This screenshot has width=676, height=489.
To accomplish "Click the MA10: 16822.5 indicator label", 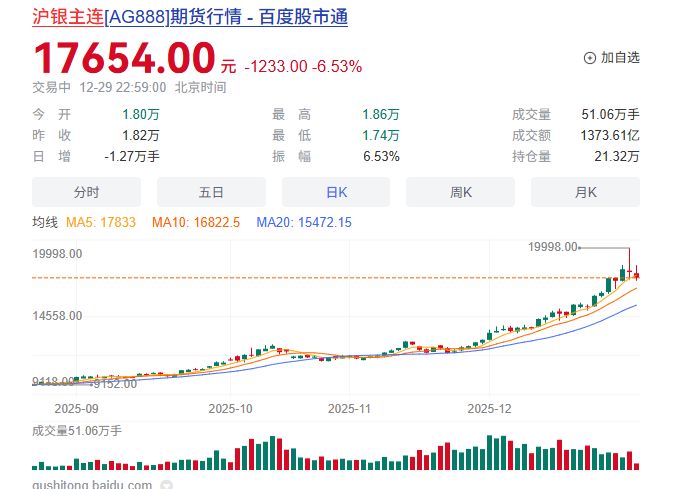I will [x=196, y=222].
